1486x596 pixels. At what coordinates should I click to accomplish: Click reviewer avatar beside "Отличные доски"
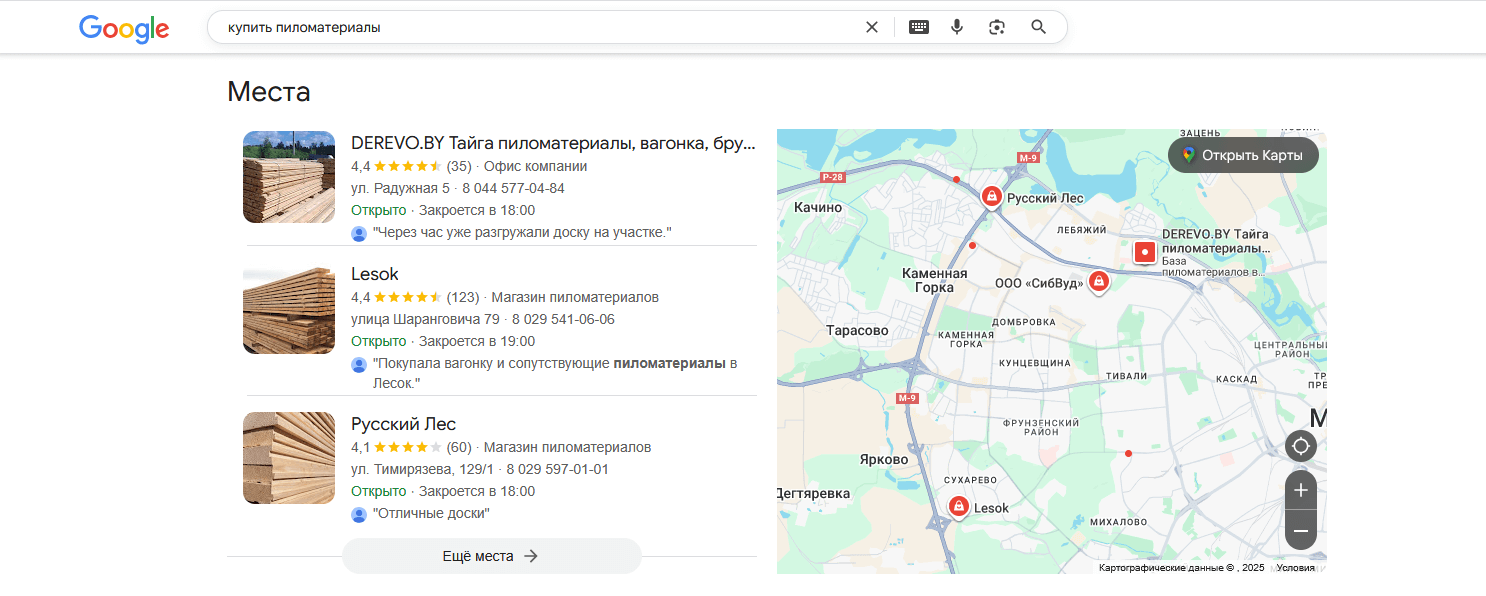pos(359,514)
